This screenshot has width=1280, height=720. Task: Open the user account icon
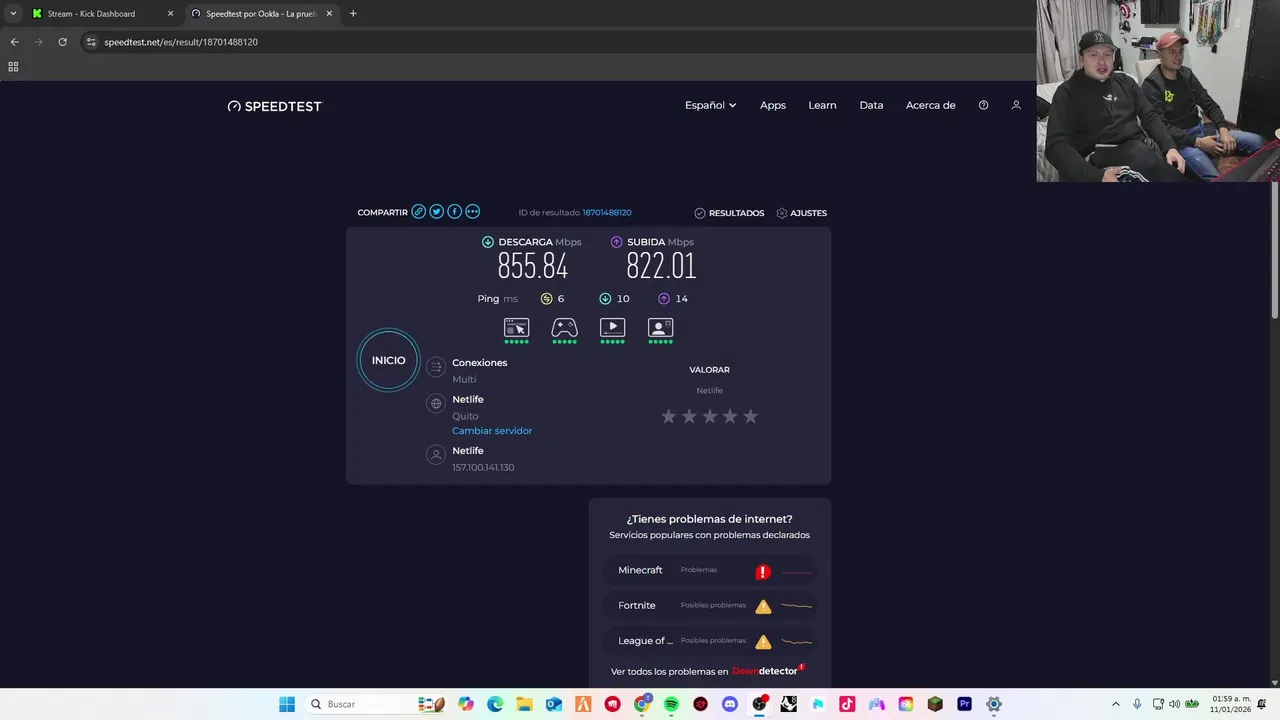[1016, 105]
